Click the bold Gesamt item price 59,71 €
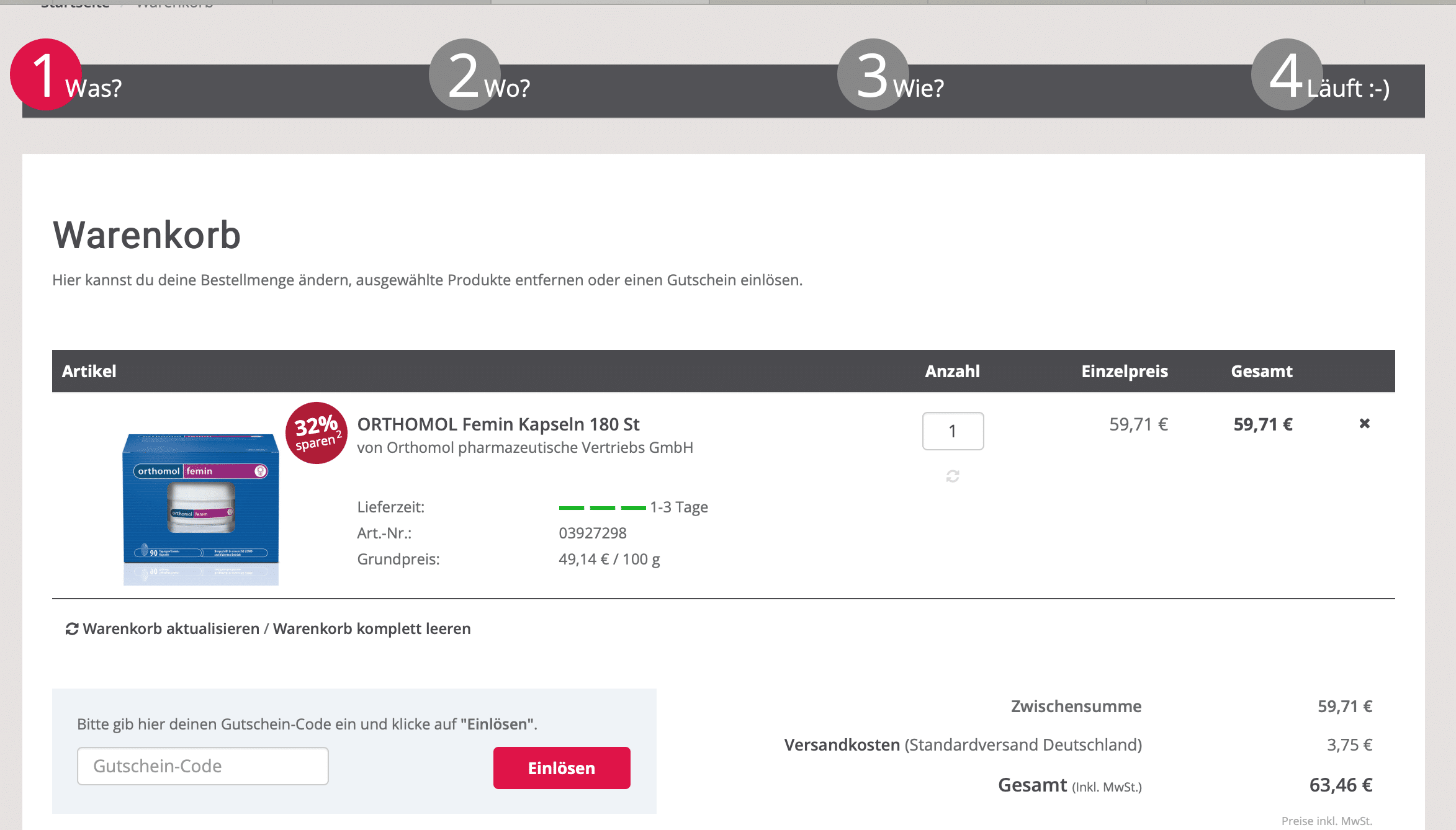Viewport: 1456px width, 830px height. point(1263,424)
